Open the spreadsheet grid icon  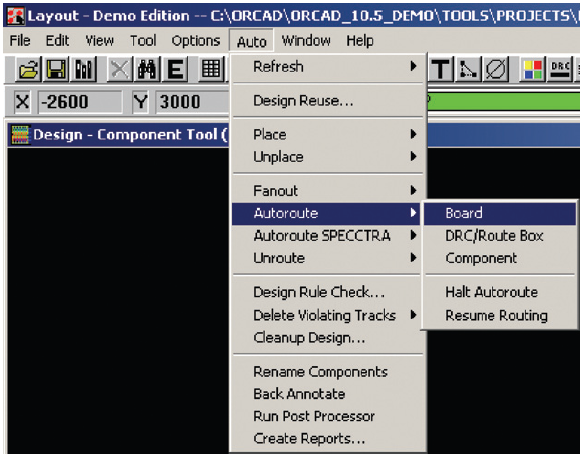point(211,69)
